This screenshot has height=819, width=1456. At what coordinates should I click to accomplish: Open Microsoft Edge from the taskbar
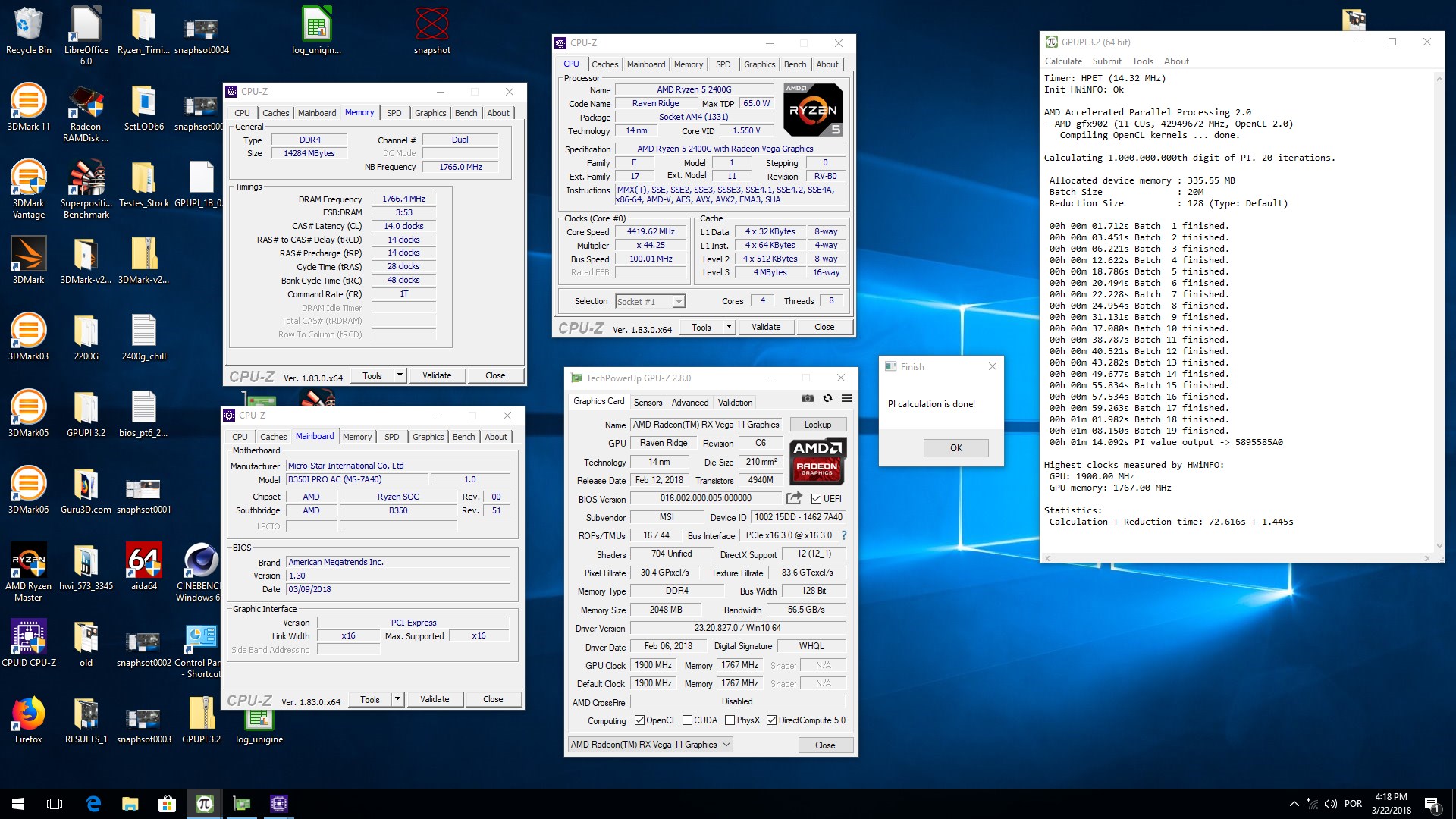tap(93, 804)
